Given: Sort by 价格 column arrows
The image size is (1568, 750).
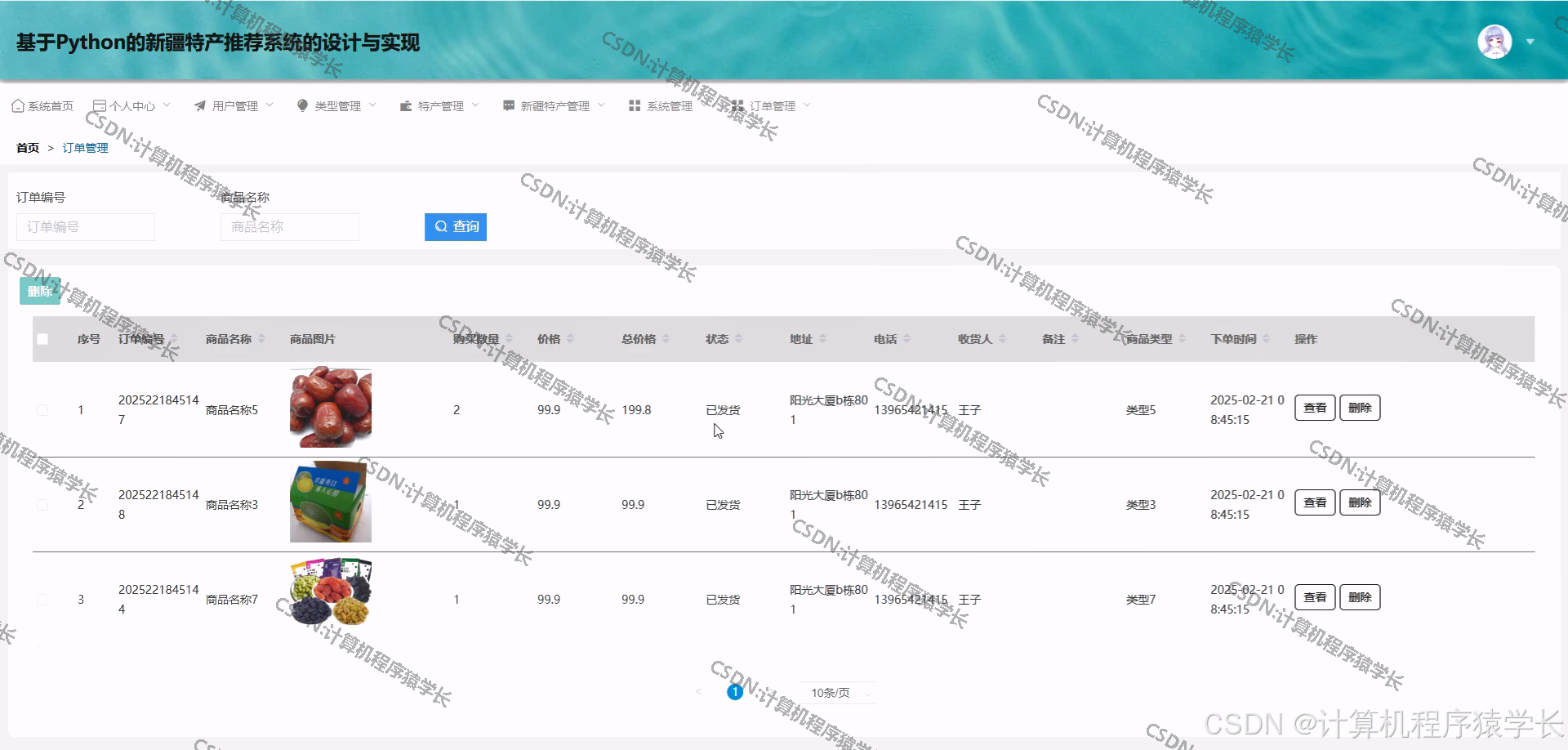Looking at the screenshot, I should coord(570,339).
